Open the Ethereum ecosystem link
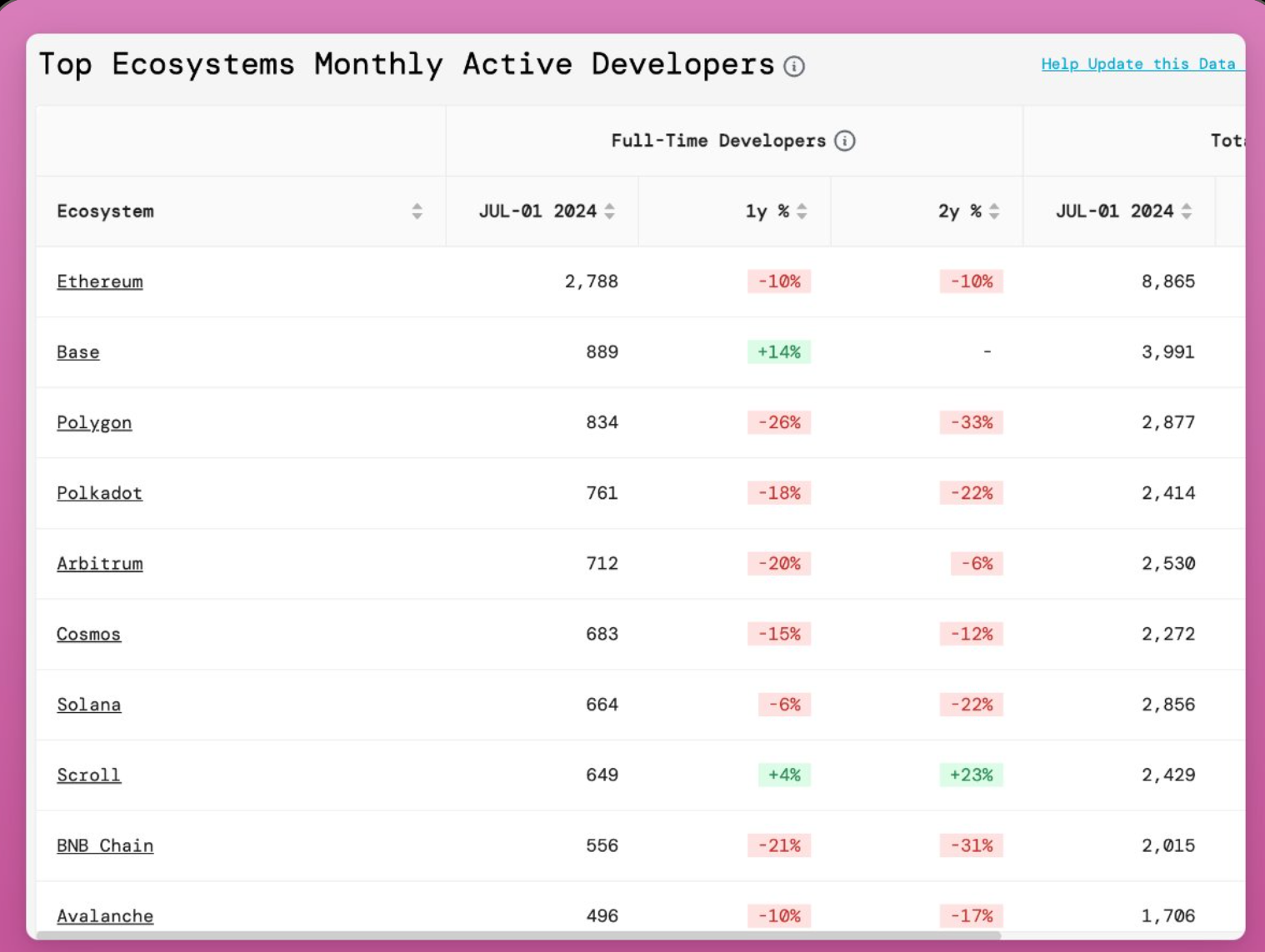Image resolution: width=1265 pixels, height=952 pixels. (x=100, y=282)
